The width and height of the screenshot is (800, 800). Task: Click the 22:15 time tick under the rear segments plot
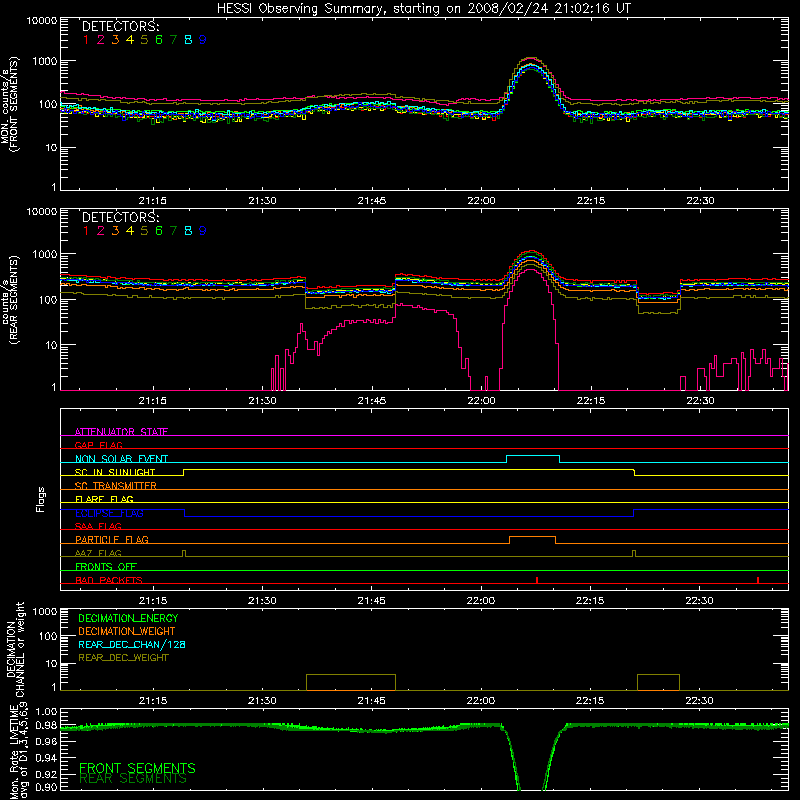pyautogui.click(x=591, y=401)
